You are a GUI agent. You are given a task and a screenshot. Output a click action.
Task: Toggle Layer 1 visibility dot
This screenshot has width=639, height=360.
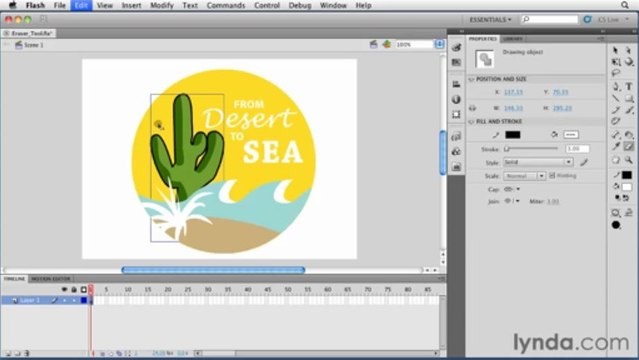[64, 300]
